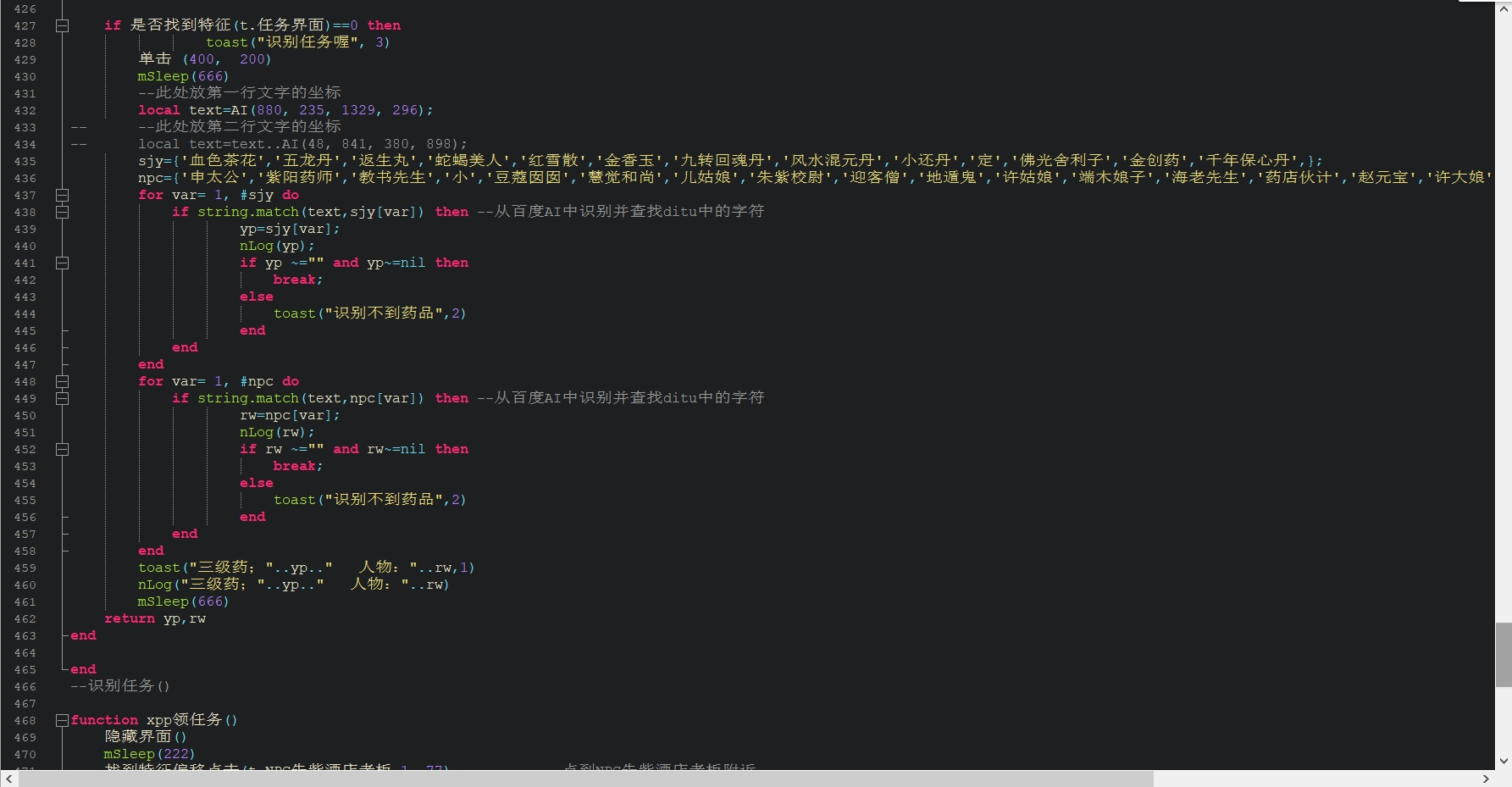Click '隐藏界面()' on line 469
This screenshot has width=1512, height=787.
146,737
